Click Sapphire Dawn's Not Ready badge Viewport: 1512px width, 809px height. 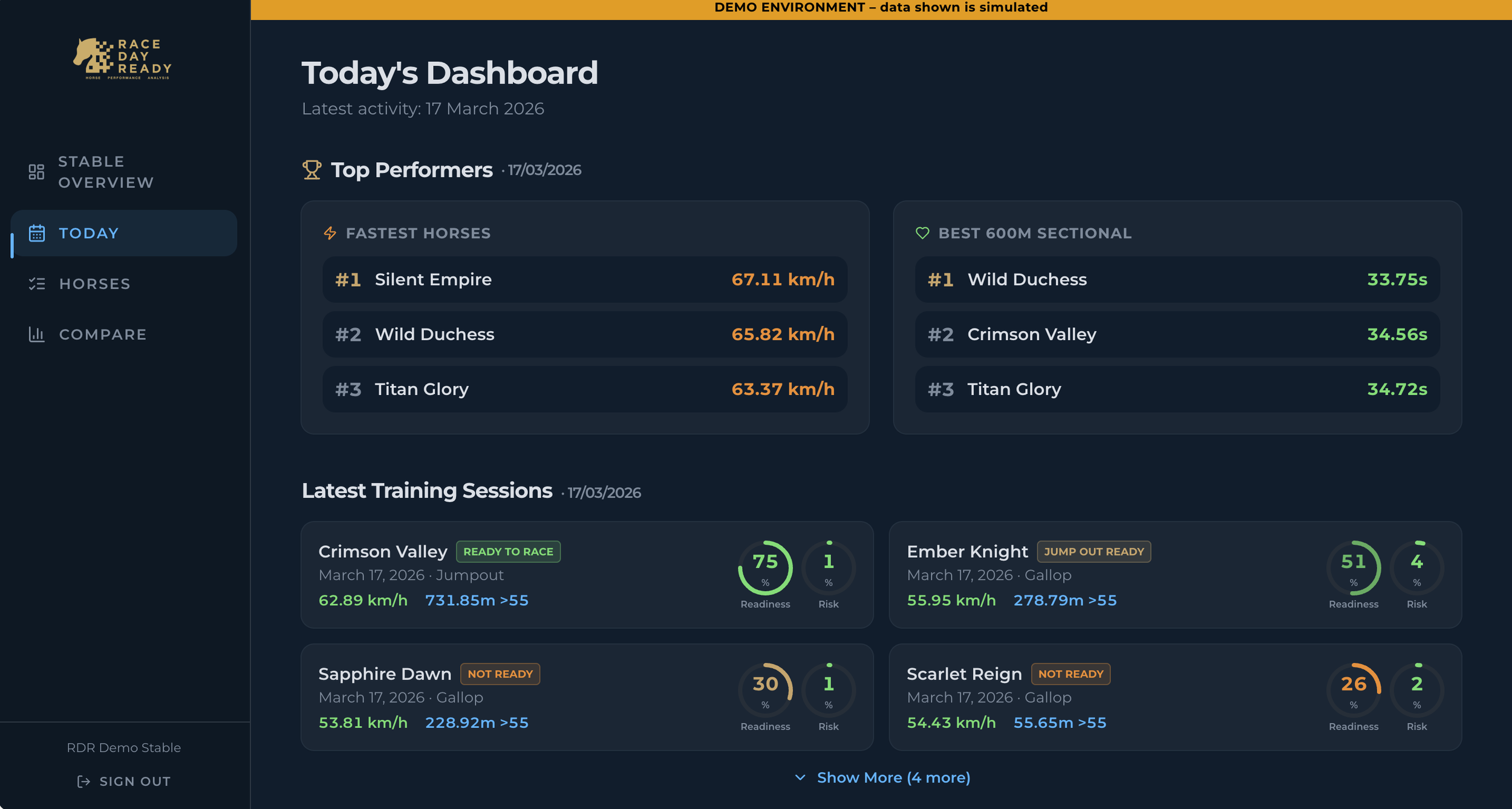[x=500, y=673]
